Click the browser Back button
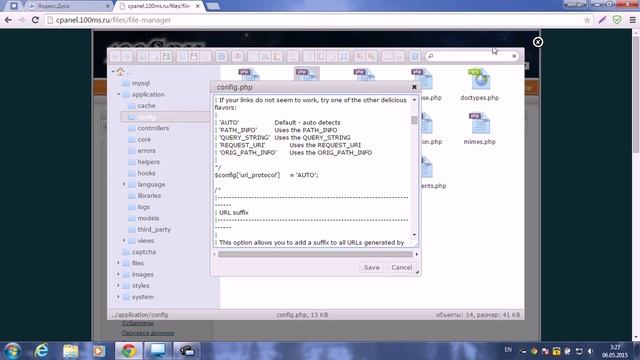640x360 pixels. pyautogui.click(x=8, y=20)
